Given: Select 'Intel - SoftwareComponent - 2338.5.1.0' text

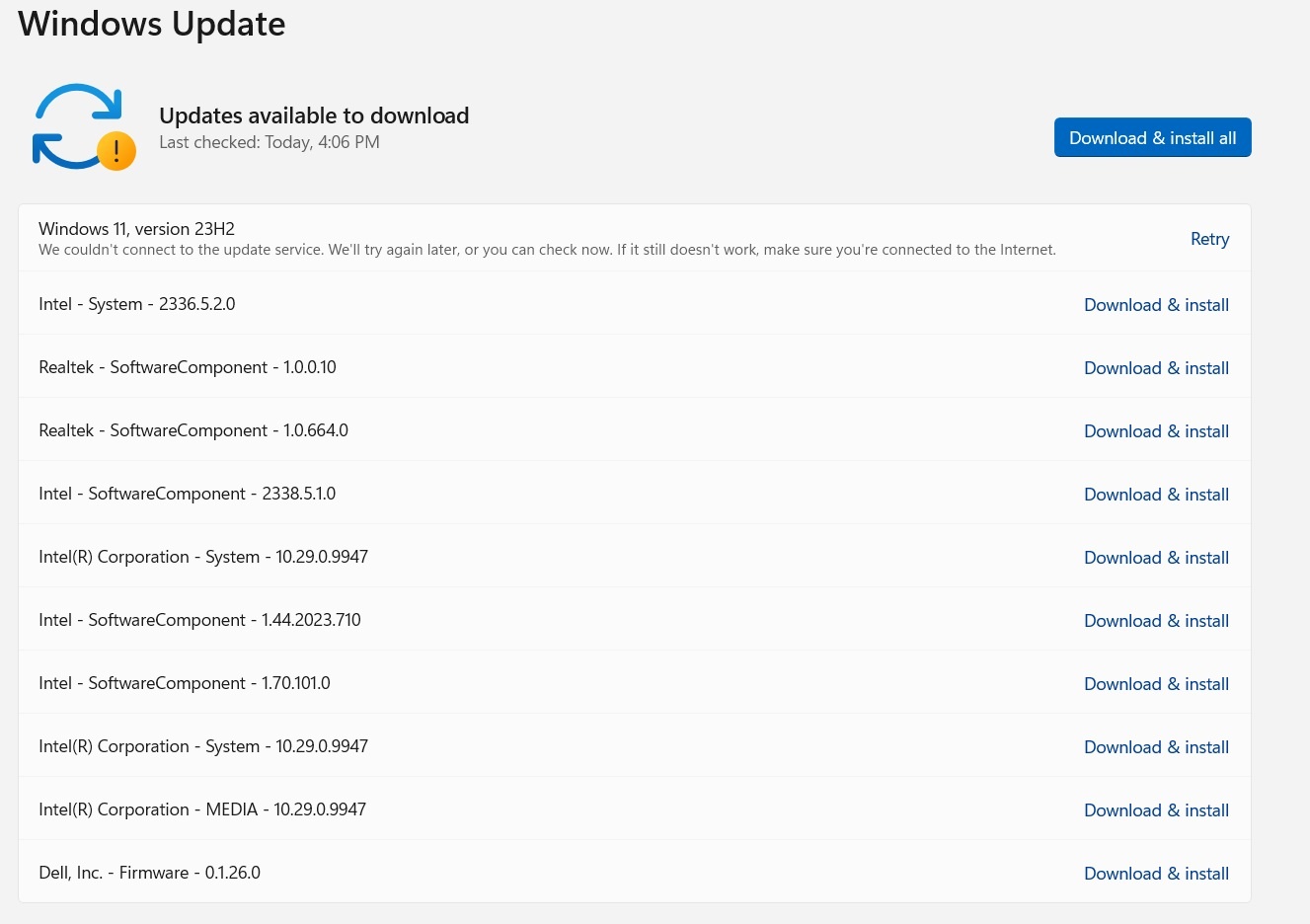Looking at the screenshot, I should click(x=188, y=494).
